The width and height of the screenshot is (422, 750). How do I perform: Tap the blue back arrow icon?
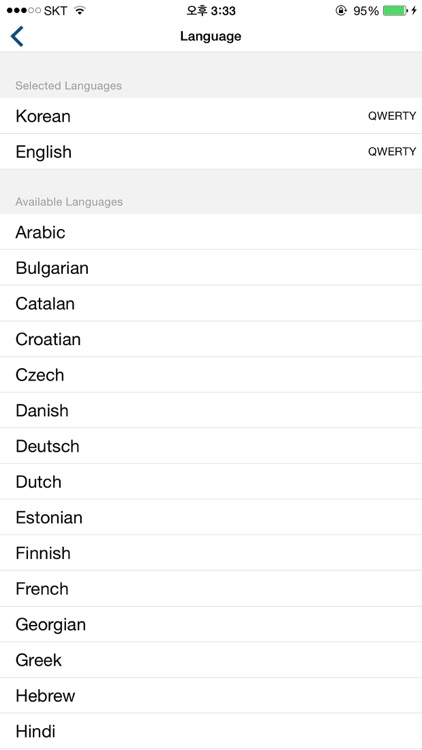[x=17, y=36]
